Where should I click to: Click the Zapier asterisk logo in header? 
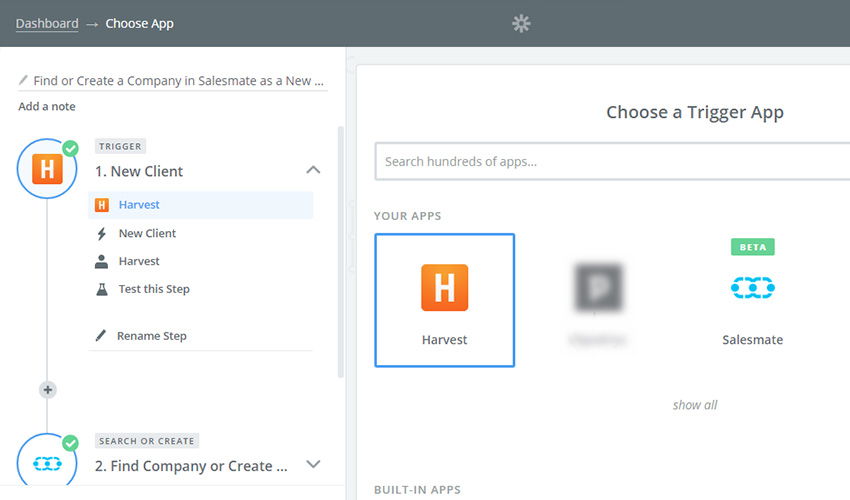coord(521,23)
